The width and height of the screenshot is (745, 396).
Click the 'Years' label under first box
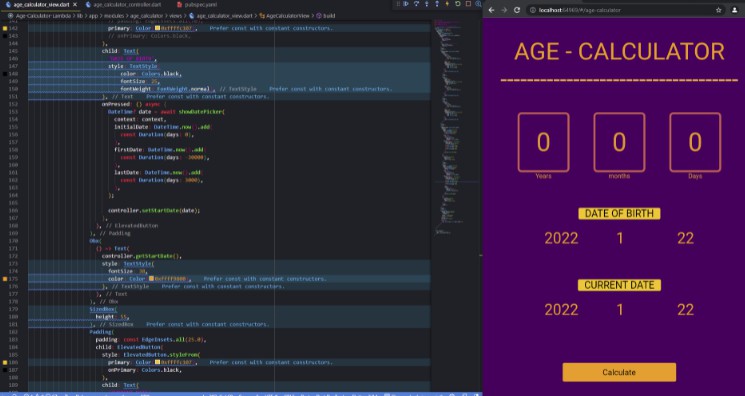(543, 176)
